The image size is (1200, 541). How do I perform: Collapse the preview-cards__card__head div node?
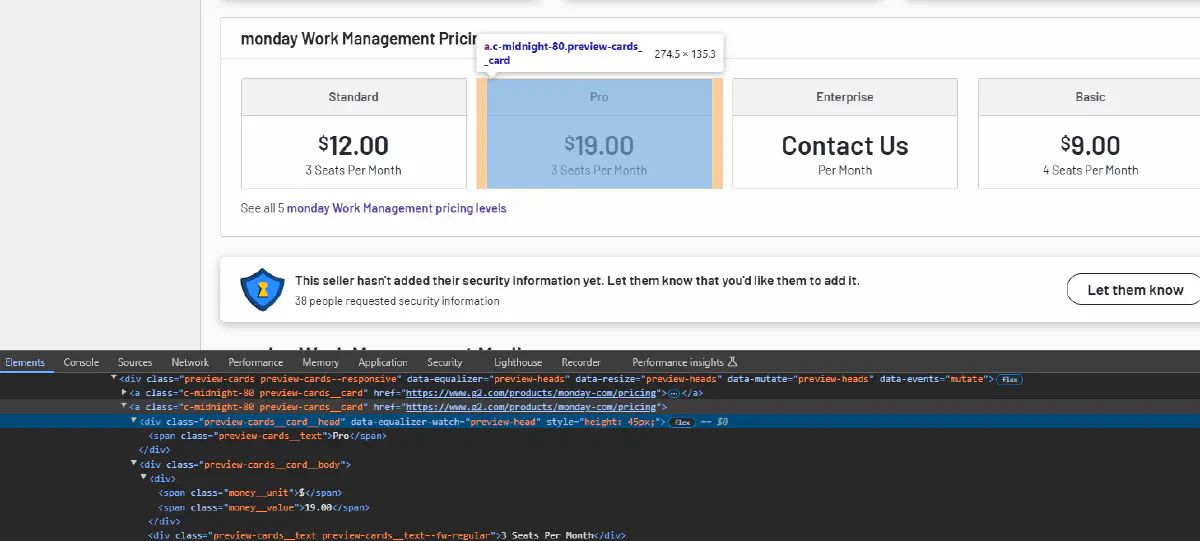click(133, 422)
